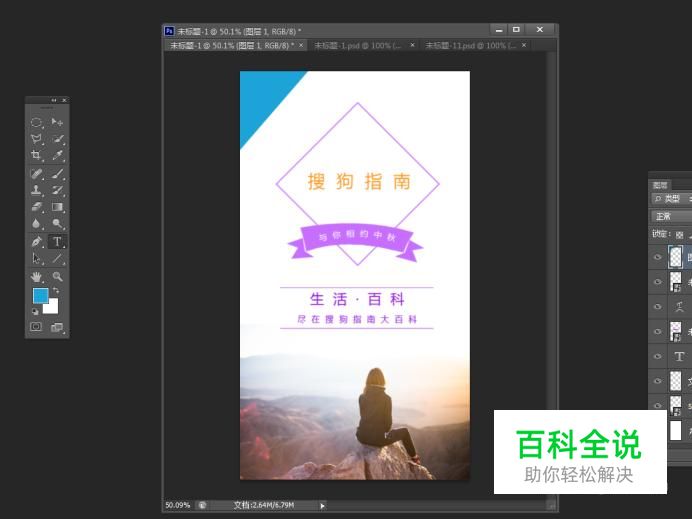Close the 未标题-1.psd tab
692x519 pixels.
412,45
